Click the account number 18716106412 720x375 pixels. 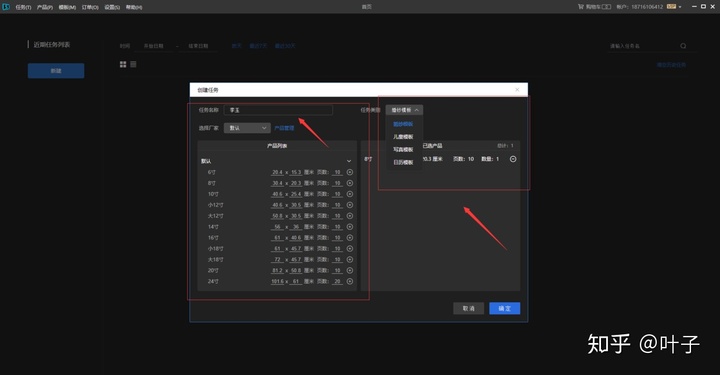(647, 7)
